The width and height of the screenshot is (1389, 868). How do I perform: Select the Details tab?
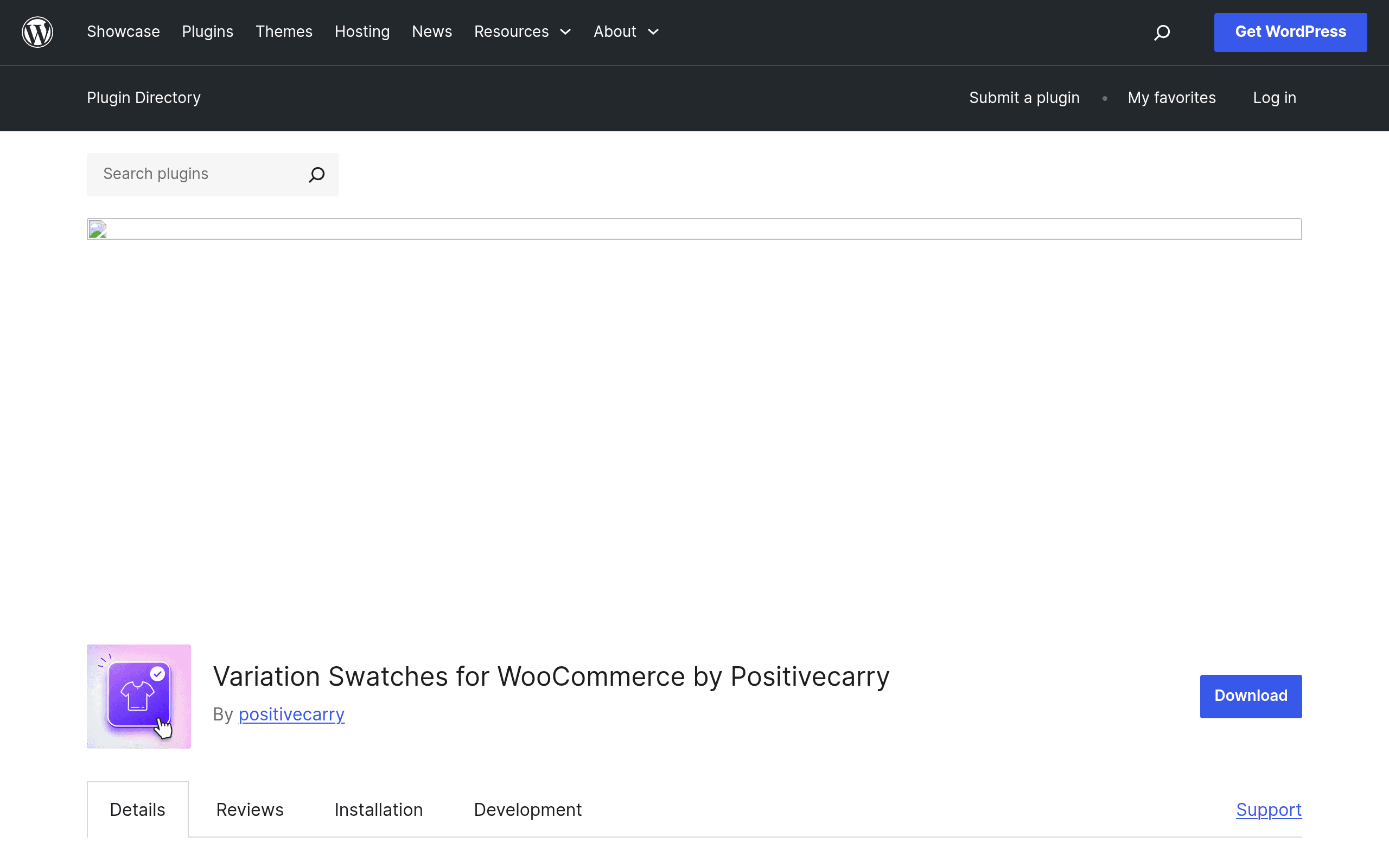[x=138, y=809]
